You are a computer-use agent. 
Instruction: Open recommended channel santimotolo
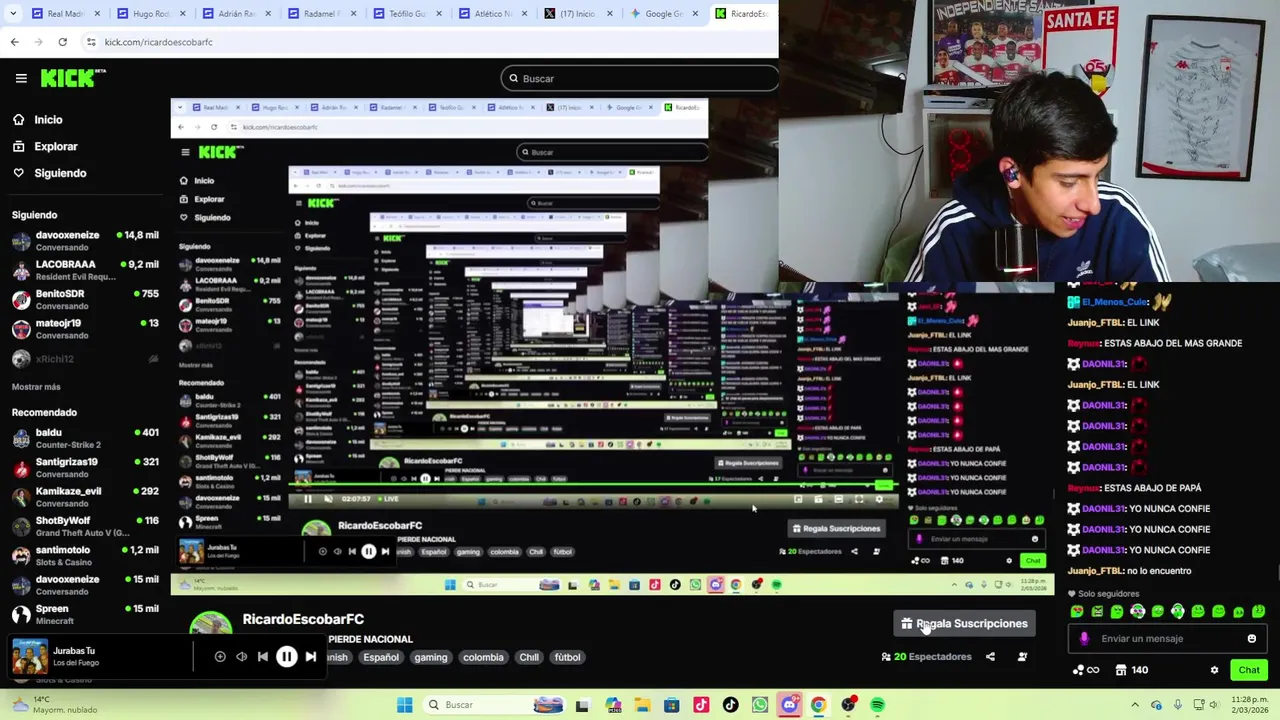[85, 555]
